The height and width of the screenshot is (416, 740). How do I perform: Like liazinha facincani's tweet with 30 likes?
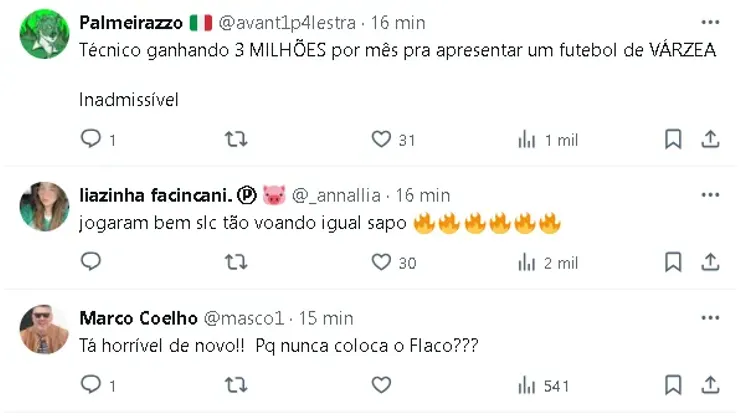coord(381,262)
